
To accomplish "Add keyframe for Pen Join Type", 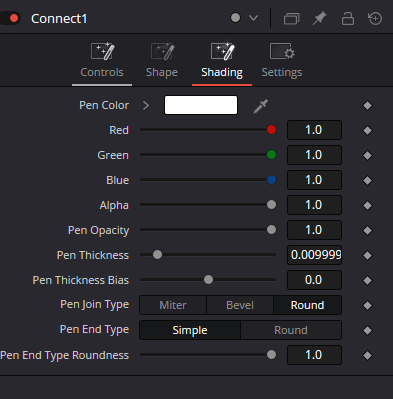I will point(367,306).
